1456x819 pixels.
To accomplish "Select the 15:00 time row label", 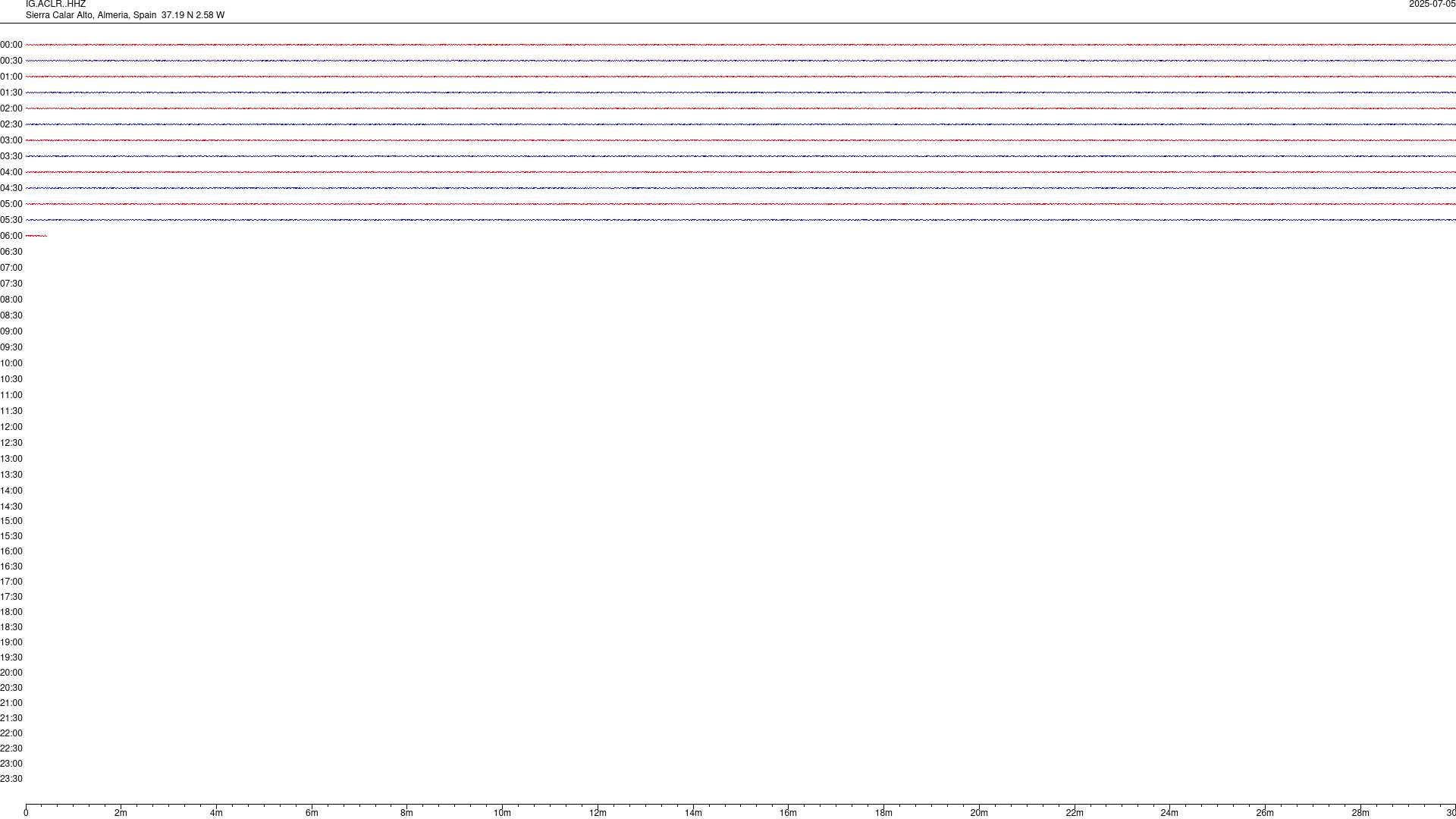I will (11, 521).
